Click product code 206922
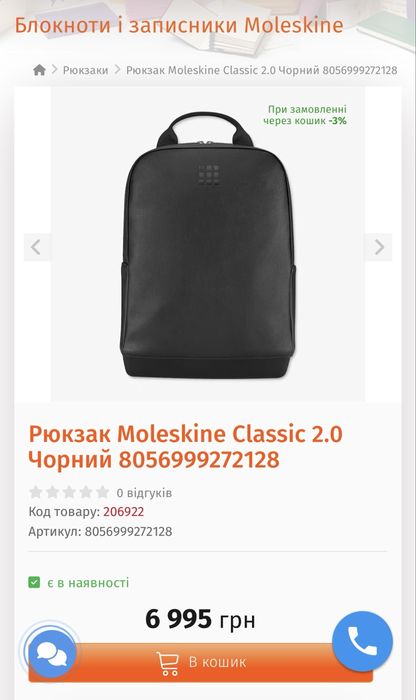 (124, 512)
